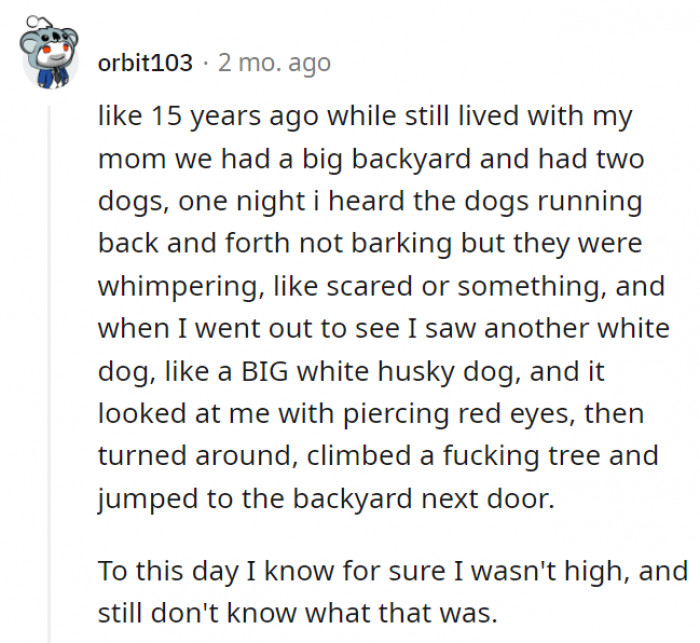The height and width of the screenshot is (643, 700).
Task: Collapse the comment thread using vertical line
Action: coord(50,374)
